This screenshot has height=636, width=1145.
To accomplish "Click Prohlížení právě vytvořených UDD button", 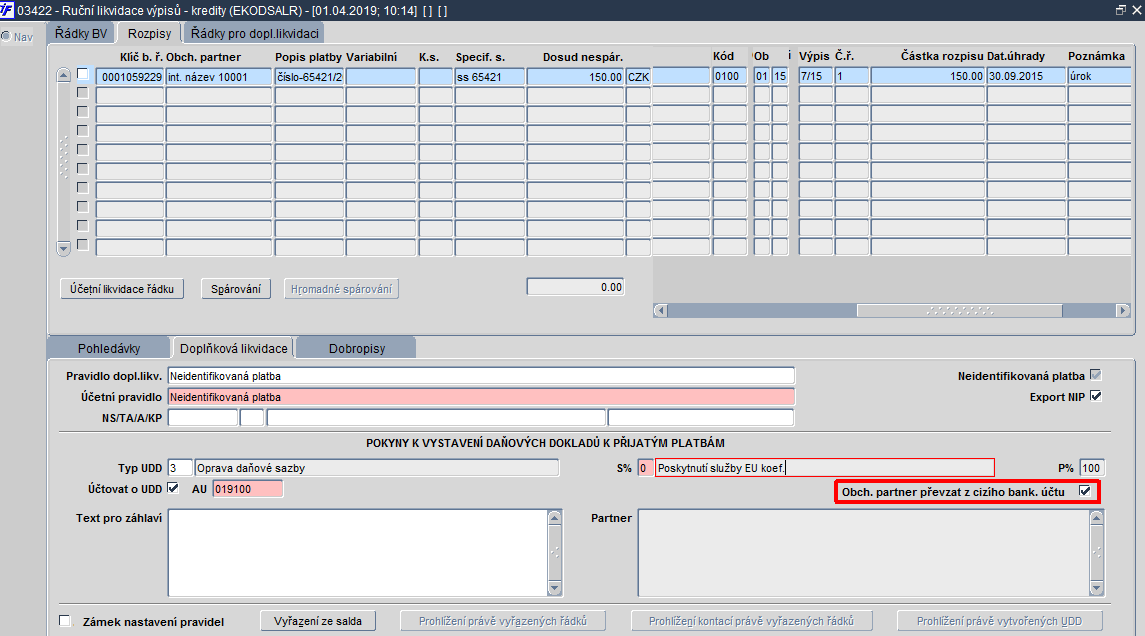I will pos(1000,621).
